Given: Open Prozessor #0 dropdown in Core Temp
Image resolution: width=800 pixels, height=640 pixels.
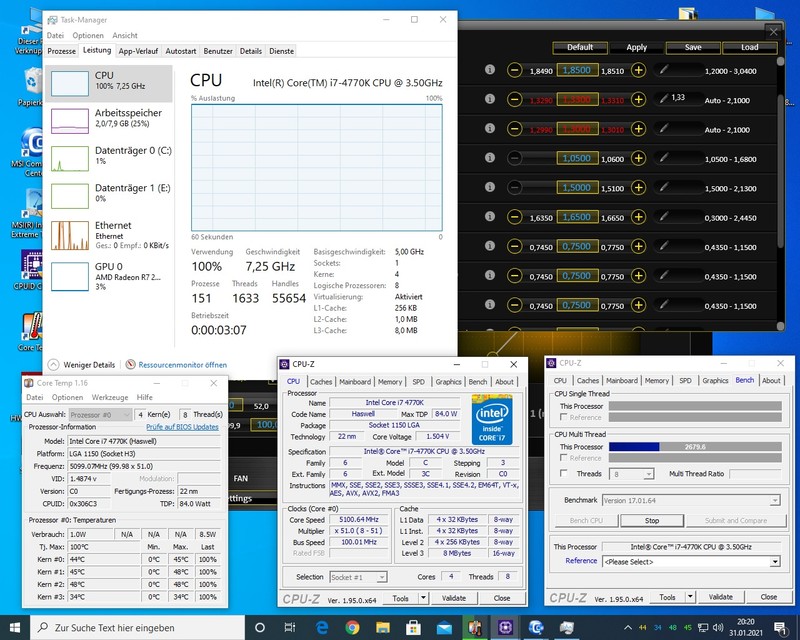Looking at the screenshot, I should click(101, 414).
